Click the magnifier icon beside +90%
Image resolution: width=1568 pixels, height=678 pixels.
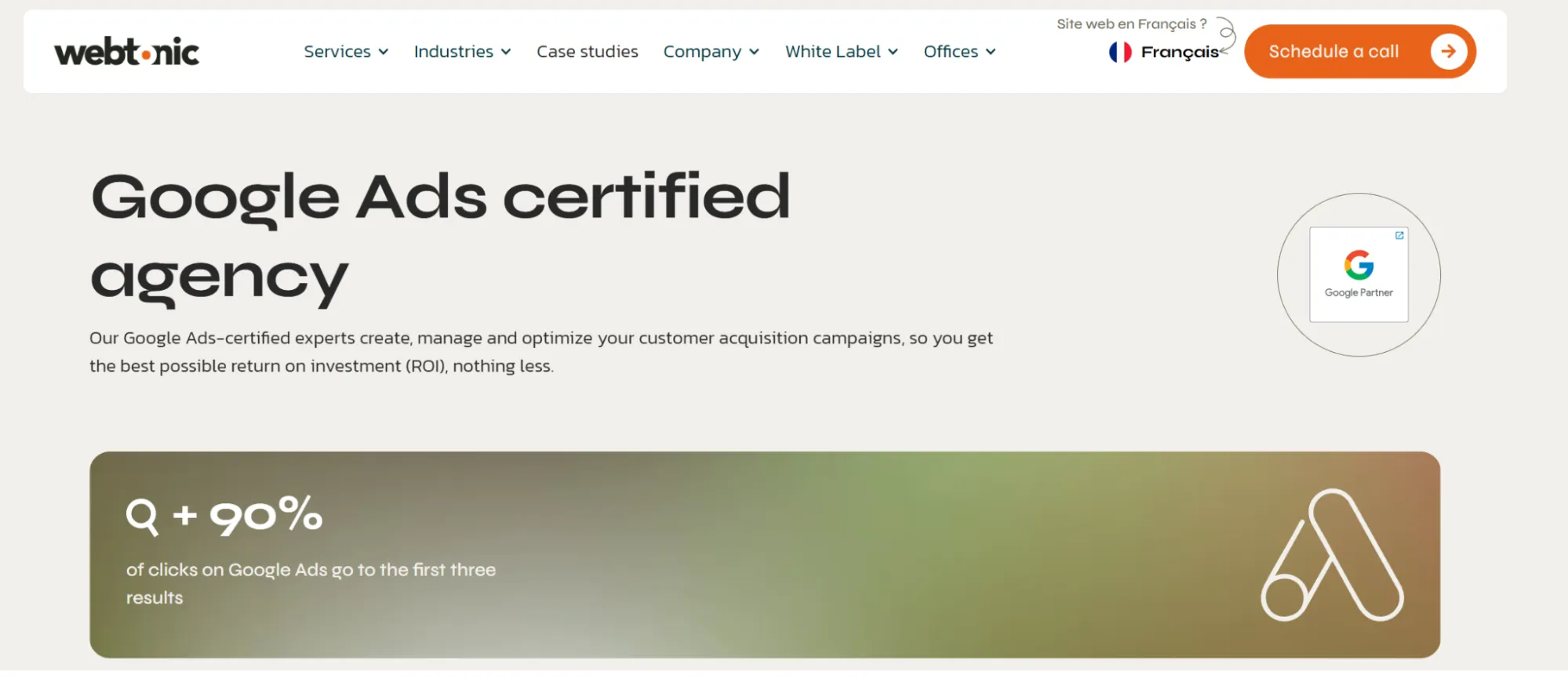(143, 517)
